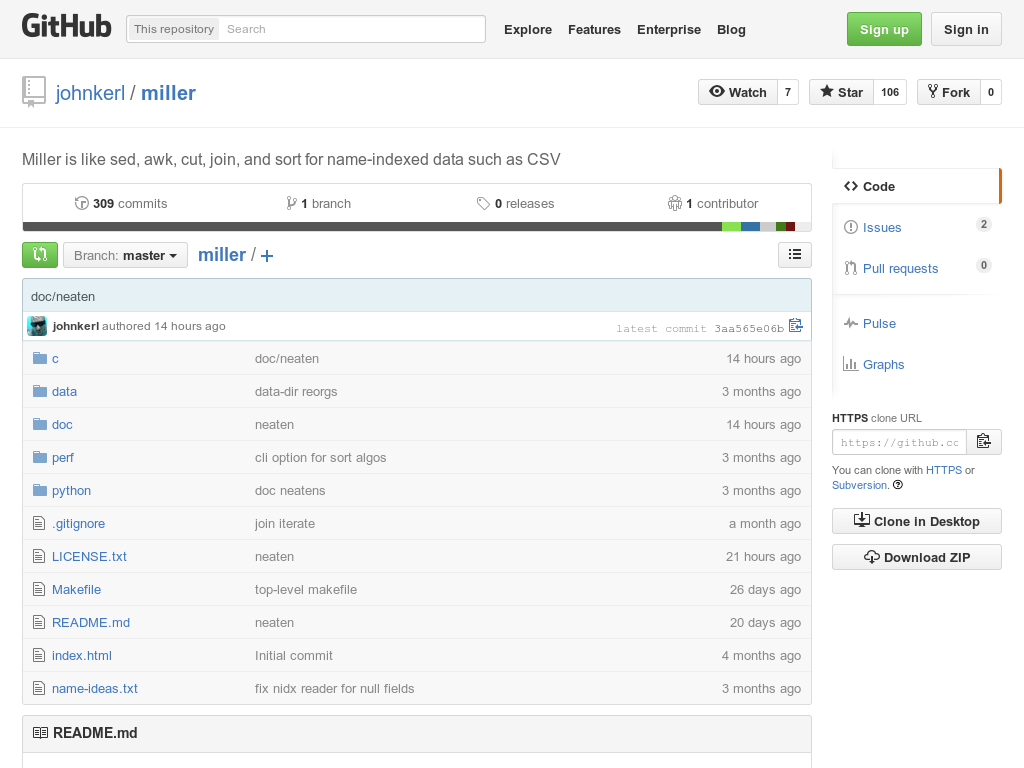Click Enterprise in the top navigation
This screenshot has height=768, width=1024.
669,29
